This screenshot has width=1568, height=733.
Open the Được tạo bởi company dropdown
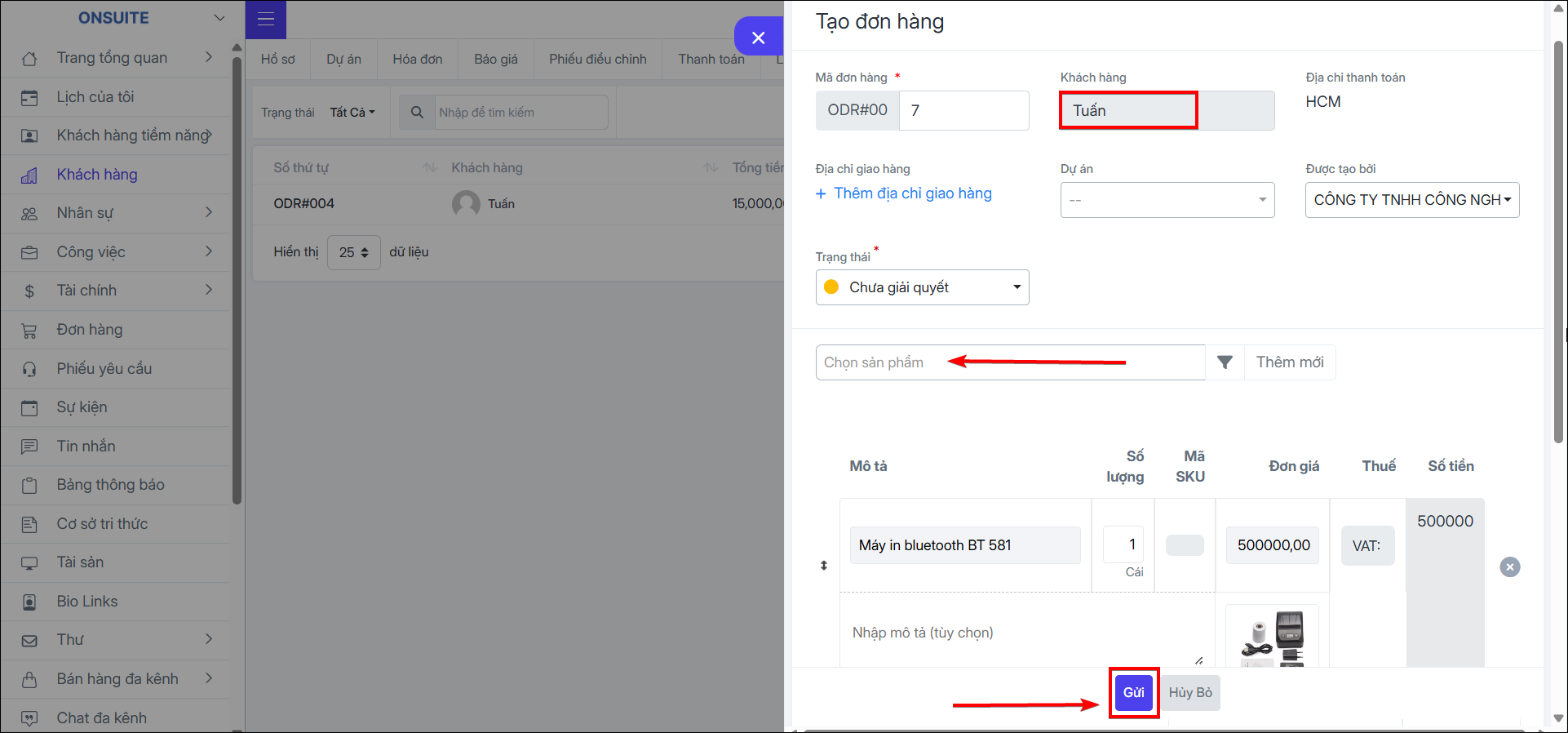pyautogui.click(x=1412, y=200)
